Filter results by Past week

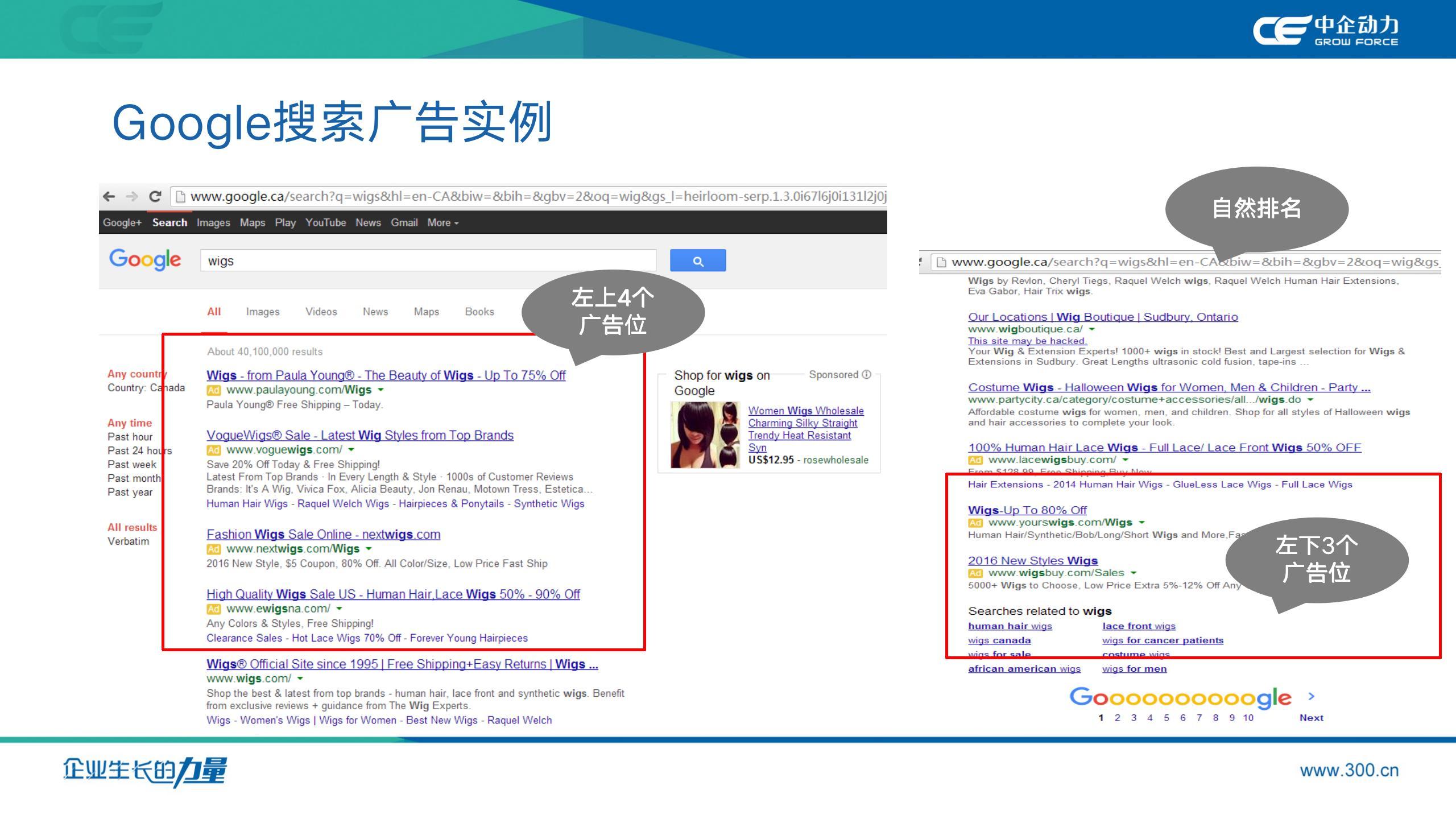coord(132,465)
